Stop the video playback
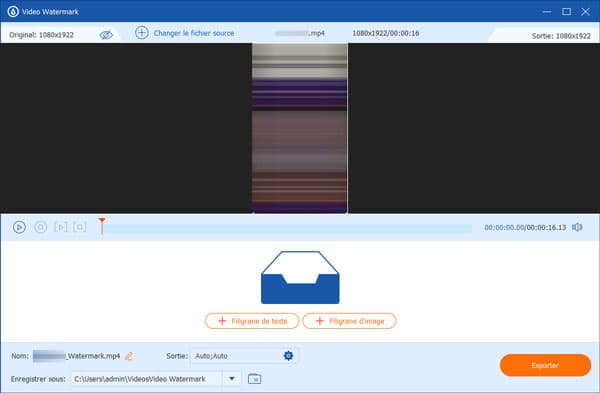Viewport: 600px width, 393px height. pos(41,227)
